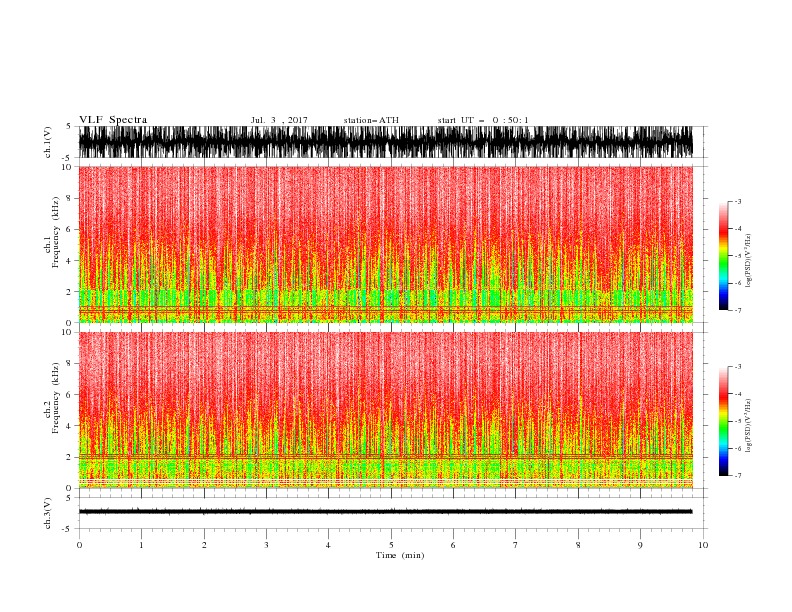Click the time axis tick label "7"
The image size is (792, 612).
tap(516, 545)
